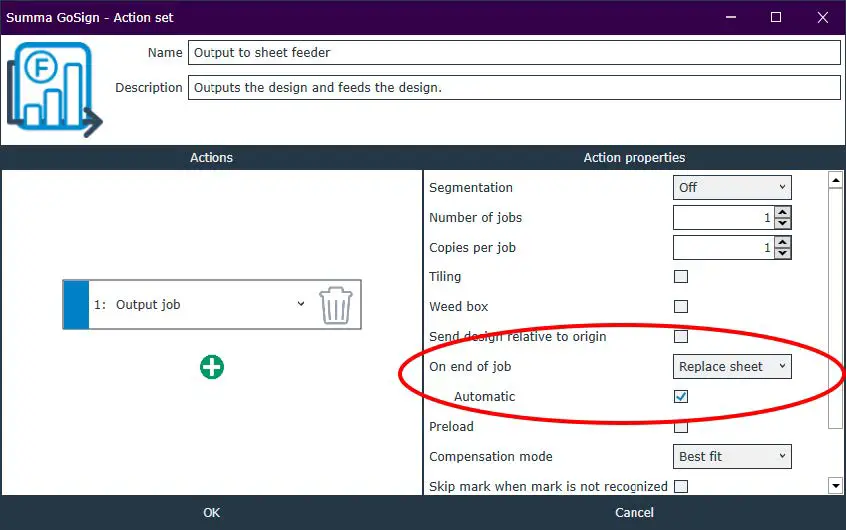Add a new action with green plus icon
This screenshot has width=846, height=530.
[212, 367]
